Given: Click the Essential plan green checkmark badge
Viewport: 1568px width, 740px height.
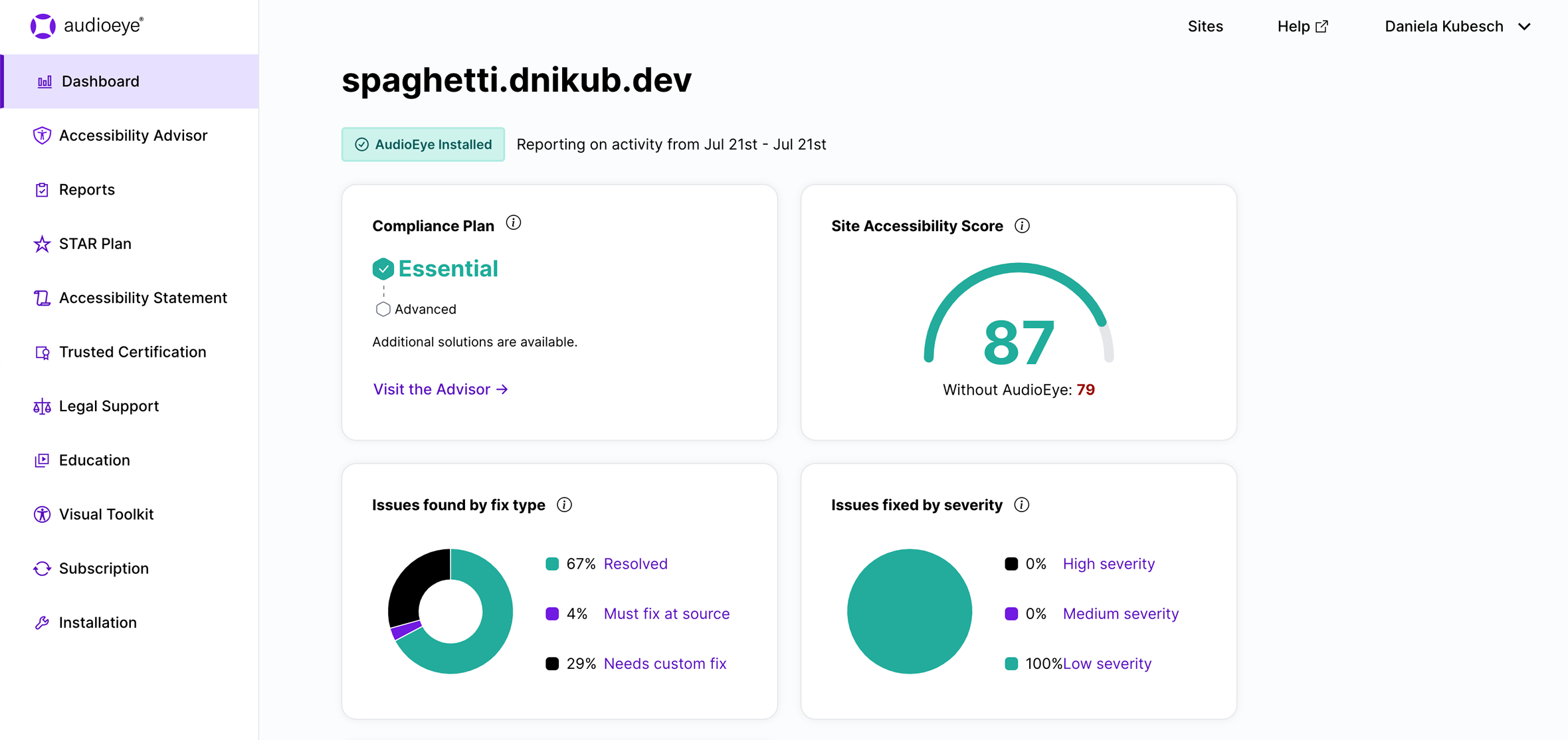Looking at the screenshot, I should coord(383,269).
